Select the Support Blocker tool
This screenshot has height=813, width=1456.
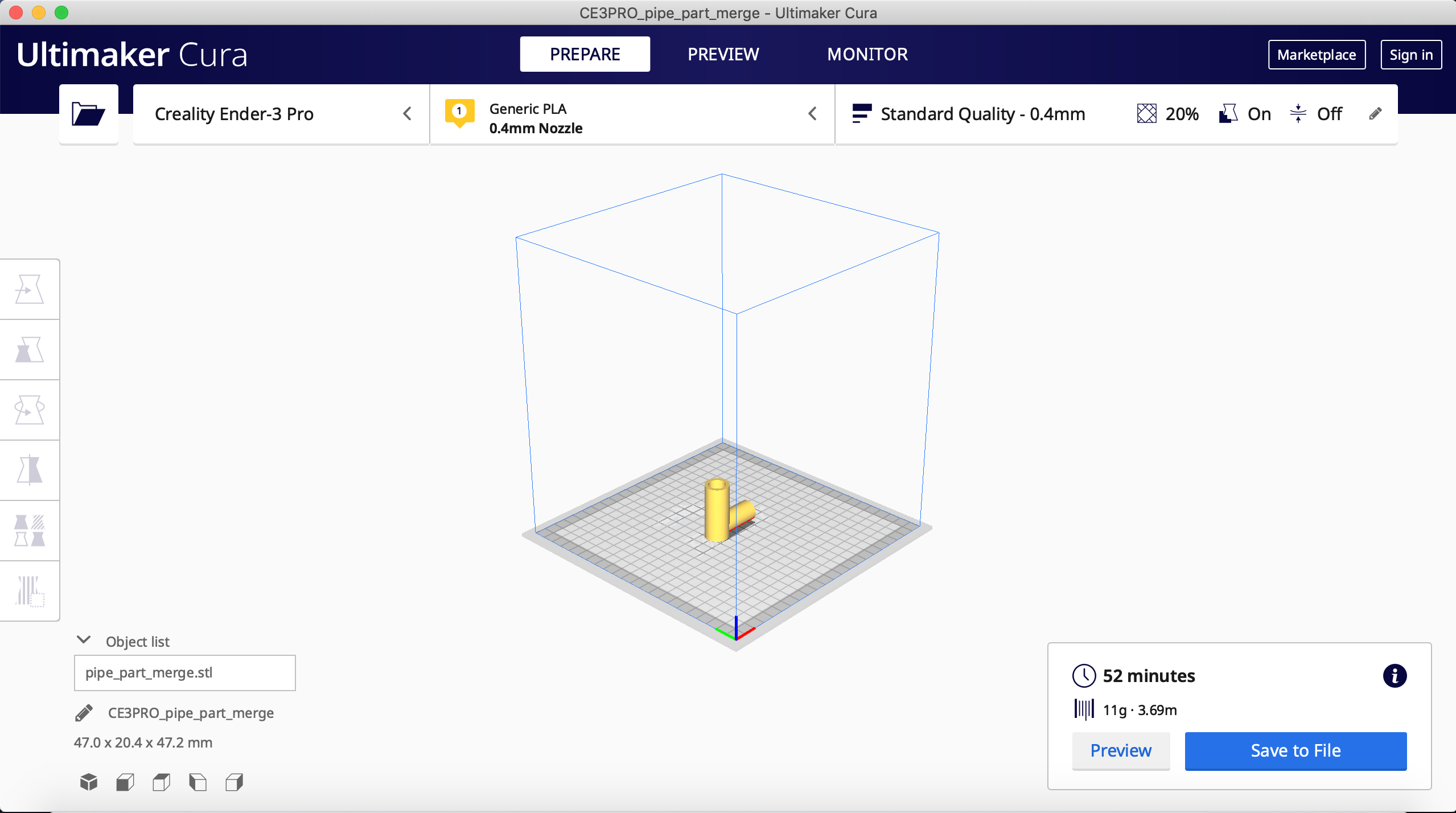tap(29, 591)
